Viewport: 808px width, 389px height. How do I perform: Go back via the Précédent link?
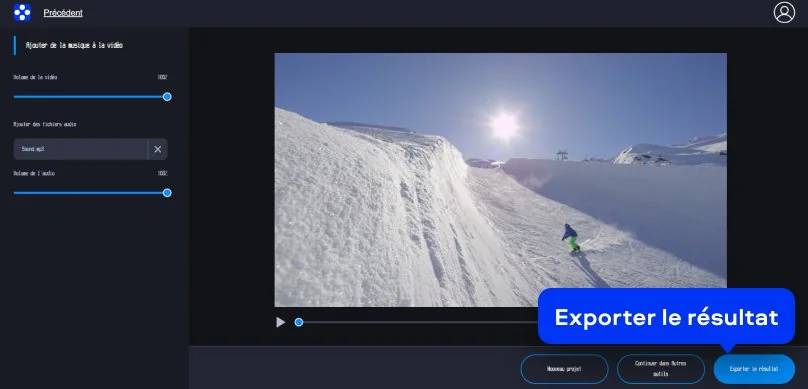63,13
